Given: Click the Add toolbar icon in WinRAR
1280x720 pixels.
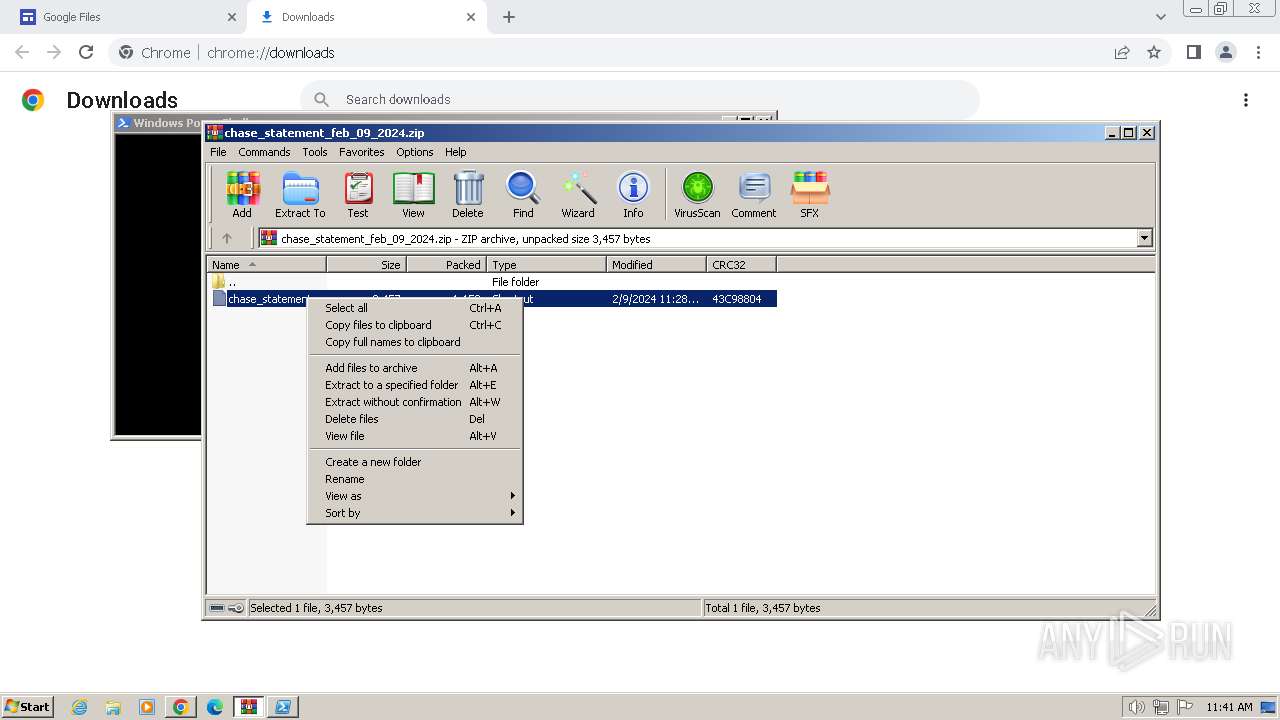Looking at the screenshot, I should click(242, 194).
